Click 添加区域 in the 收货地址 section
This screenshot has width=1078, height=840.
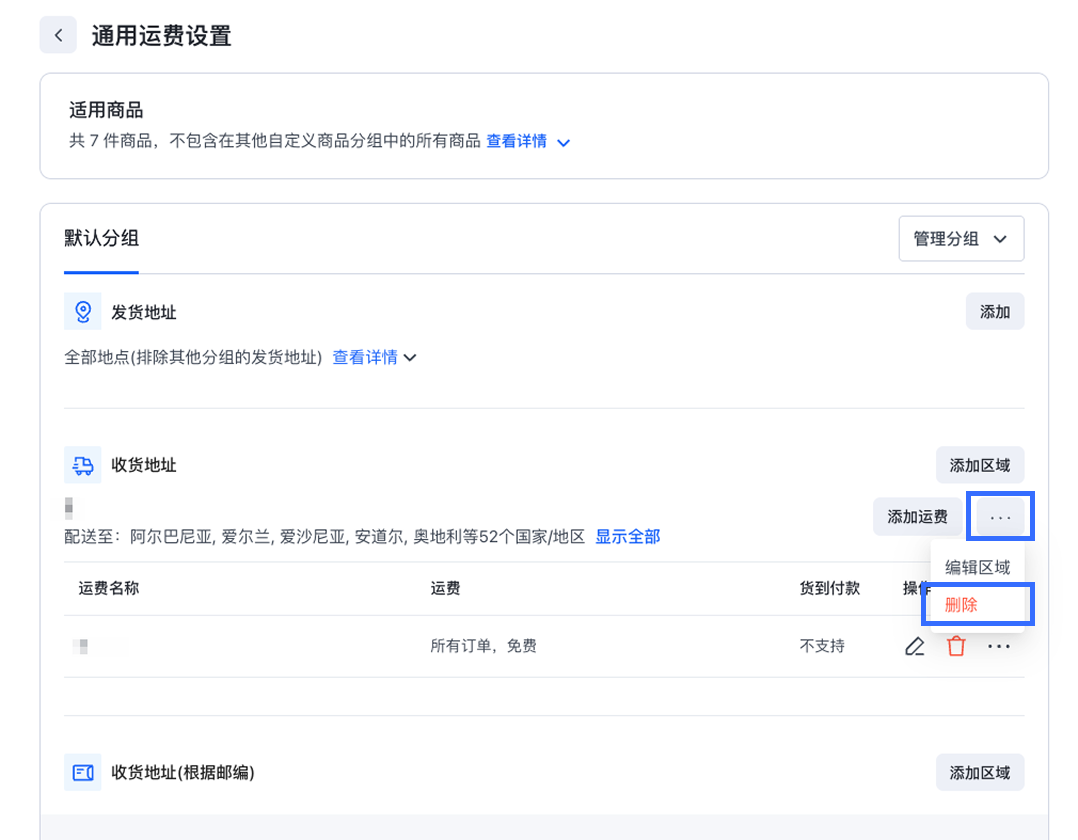pos(979,465)
